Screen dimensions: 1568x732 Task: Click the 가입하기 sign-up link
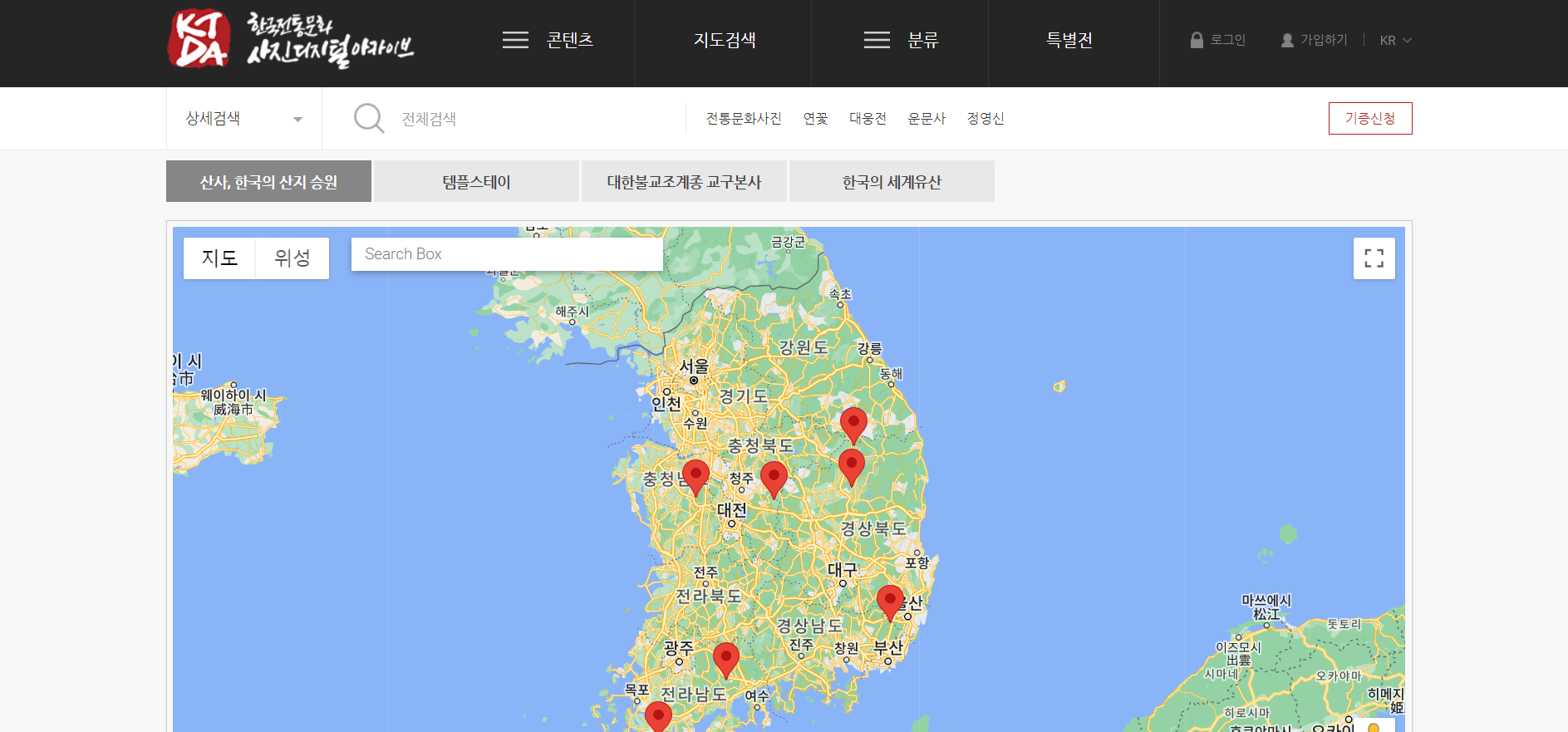click(x=1315, y=40)
